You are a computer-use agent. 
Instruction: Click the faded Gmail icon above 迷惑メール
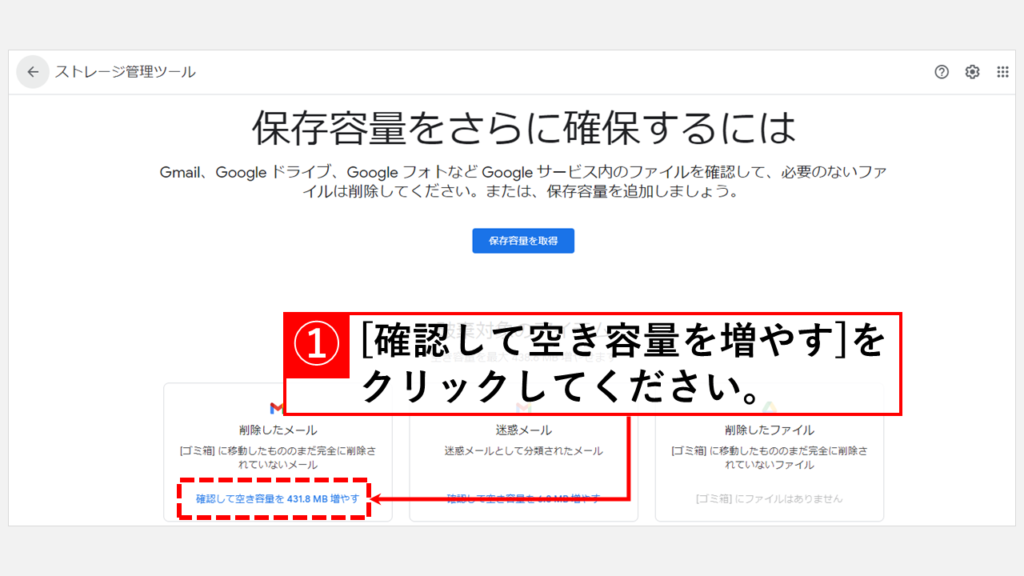[x=523, y=407]
